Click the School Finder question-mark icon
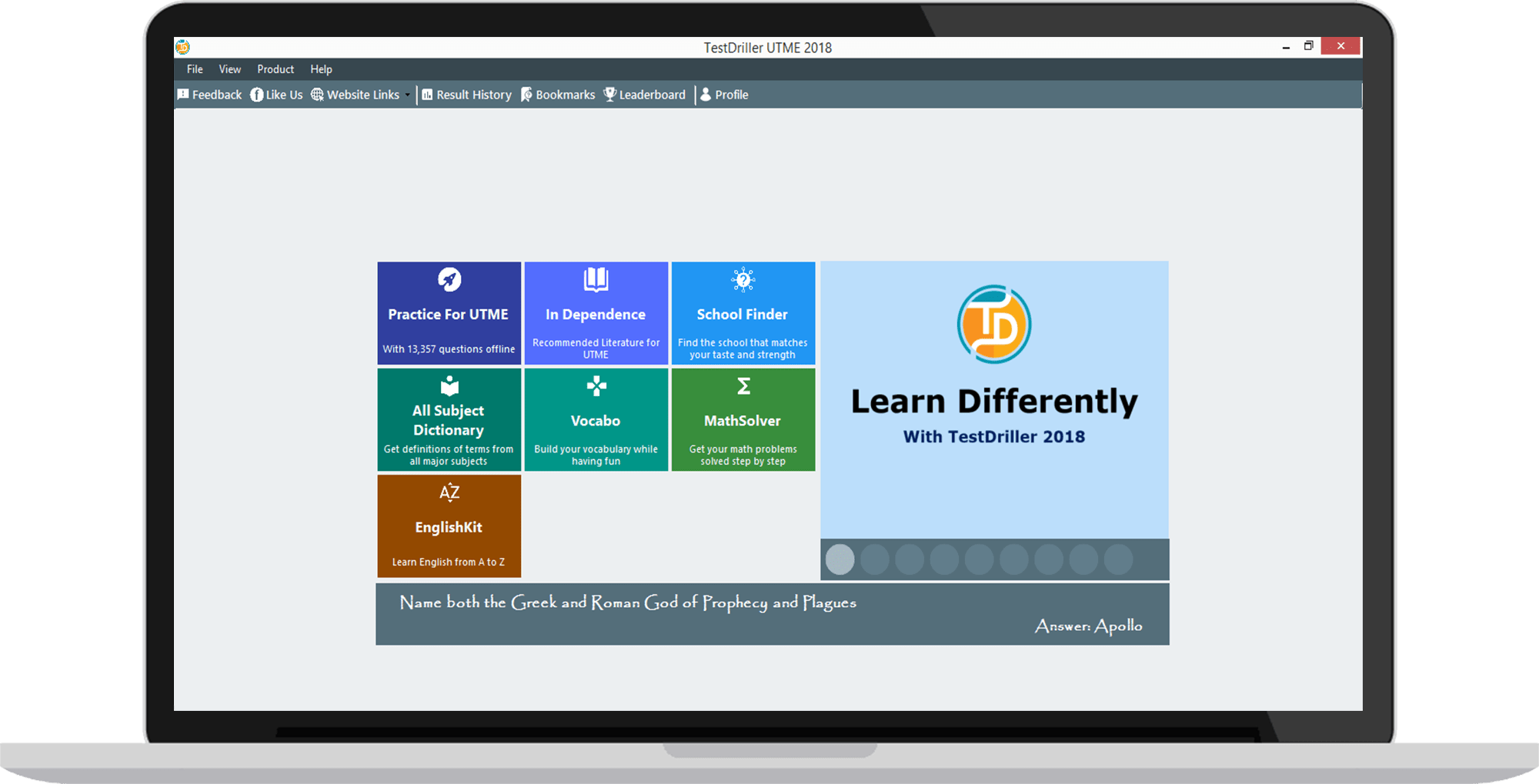Screen dimensions: 1539x784 [743, 279]
